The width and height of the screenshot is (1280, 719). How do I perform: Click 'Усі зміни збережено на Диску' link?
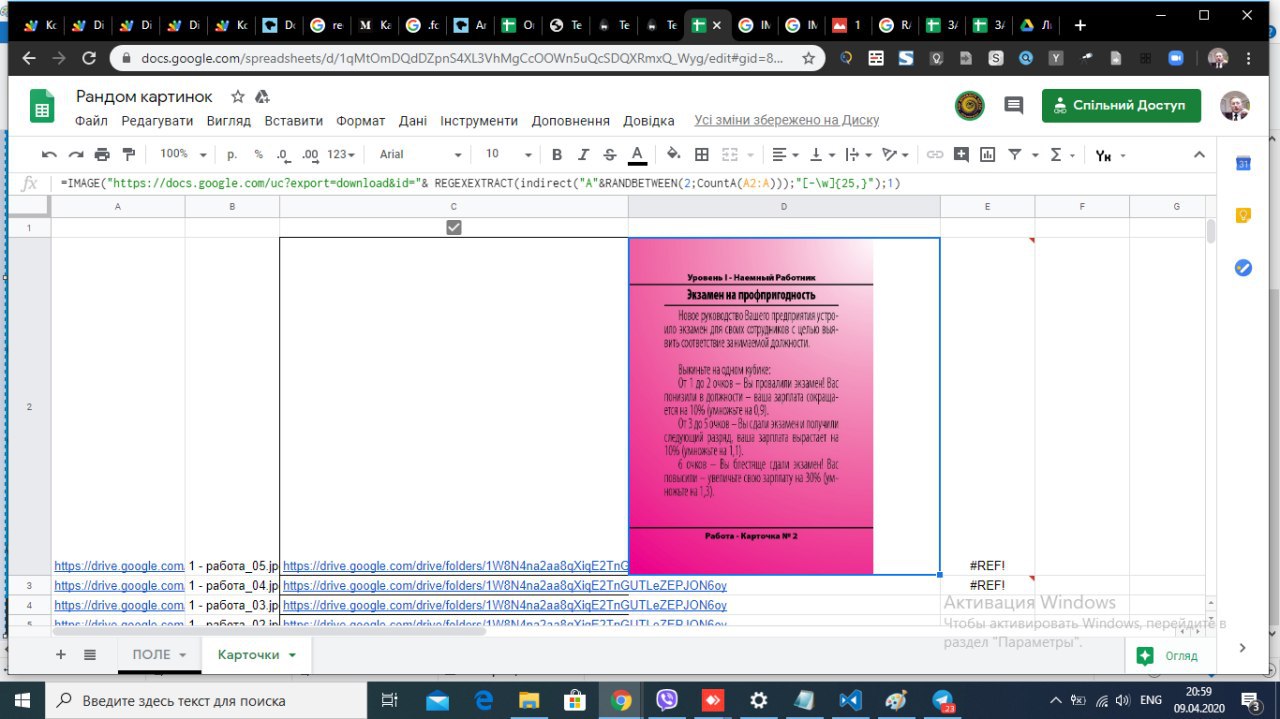click(x=787, y=120)
